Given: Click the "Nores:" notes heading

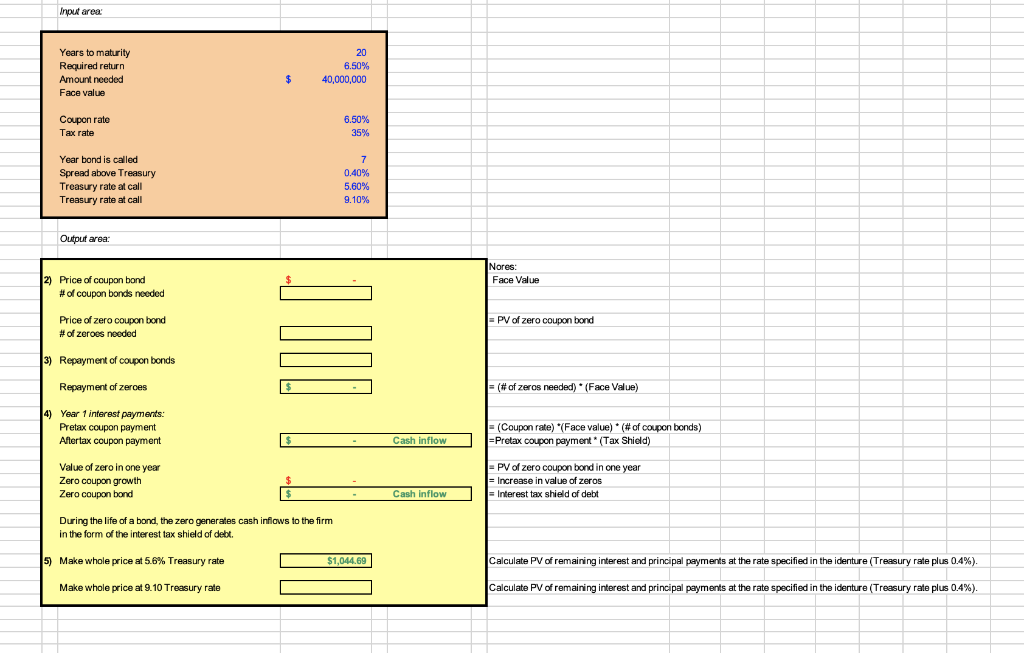Looking at the screenshot, I should coord(503,266).
